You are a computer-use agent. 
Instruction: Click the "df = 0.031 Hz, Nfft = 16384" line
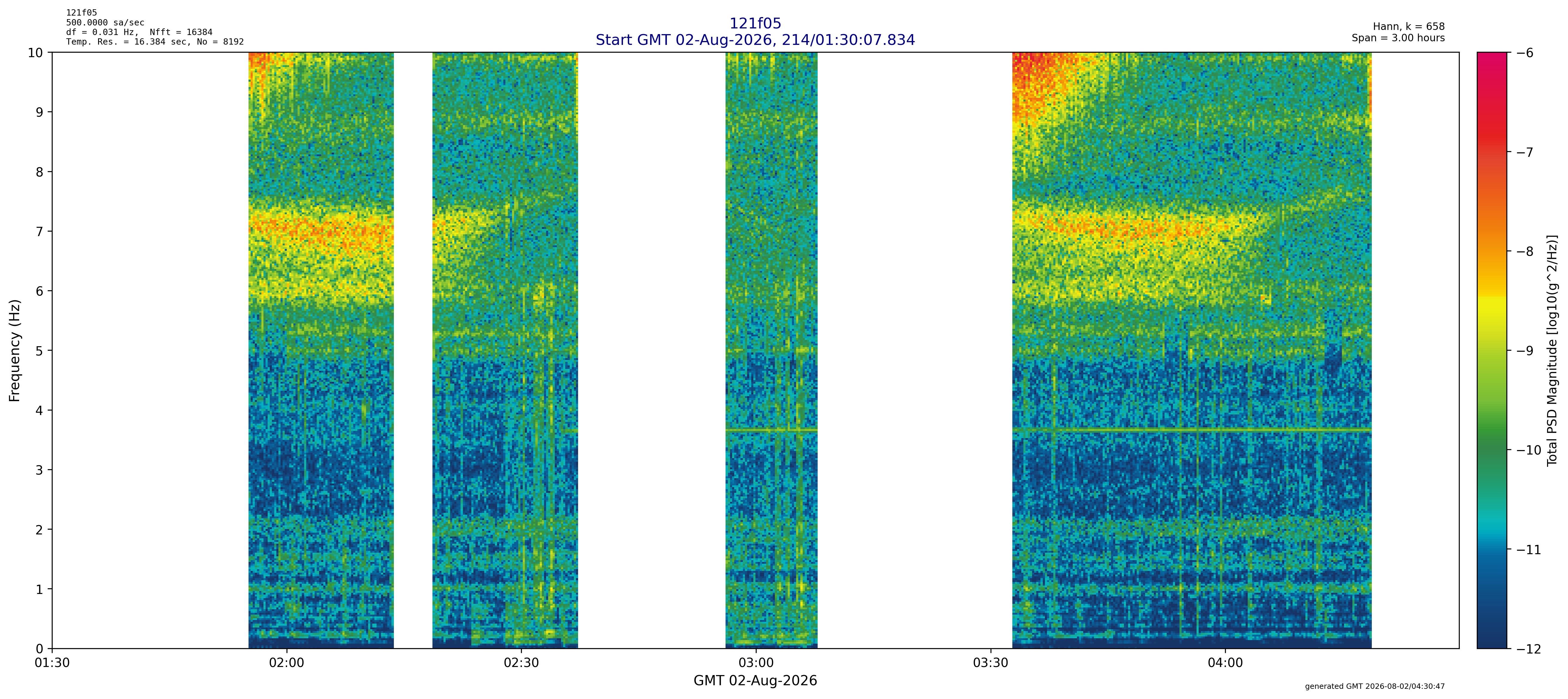pyautogui.click(x=139, y=32)
